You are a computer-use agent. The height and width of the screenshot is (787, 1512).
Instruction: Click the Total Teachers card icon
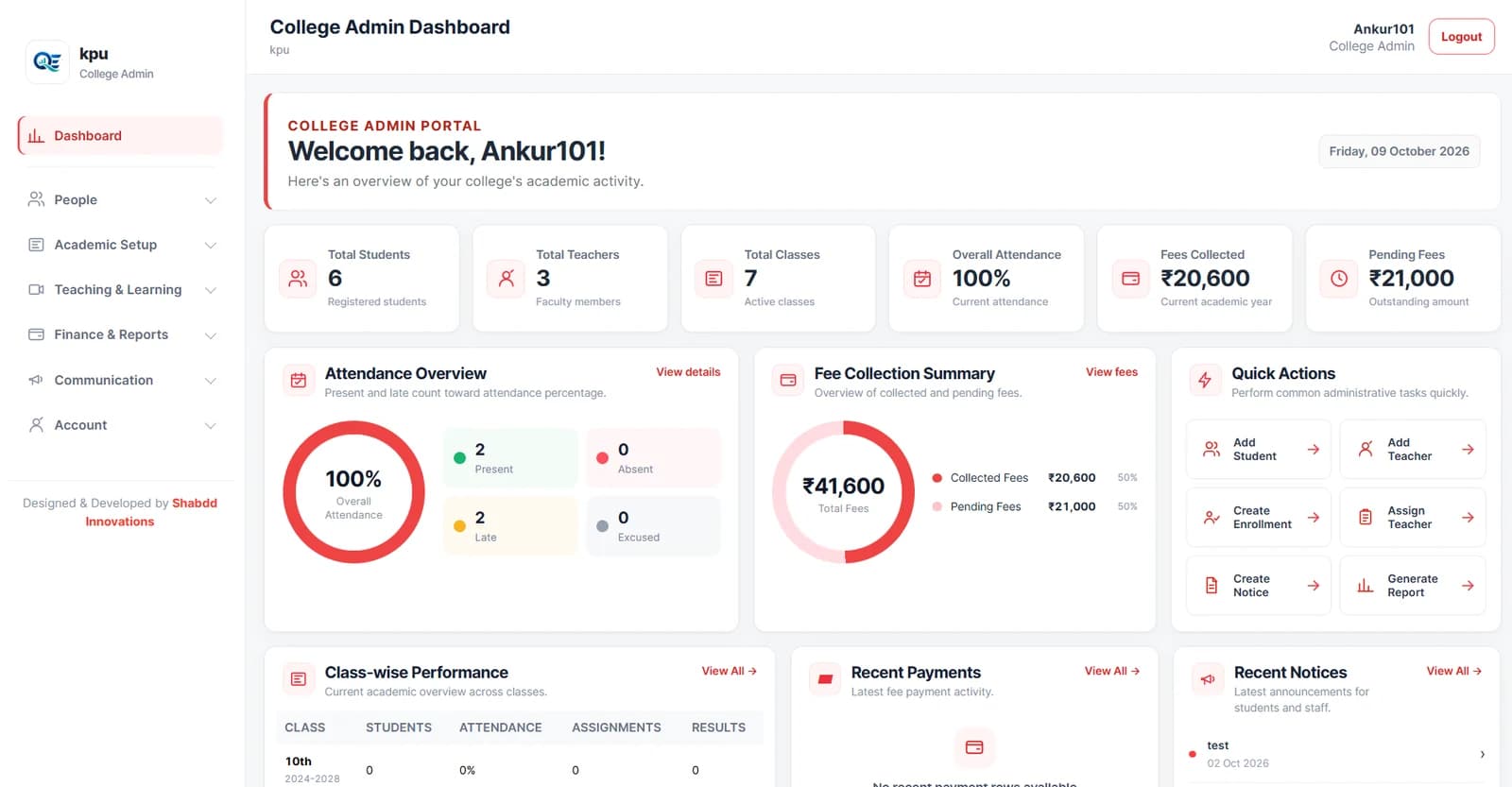click(x=506, y=279)
